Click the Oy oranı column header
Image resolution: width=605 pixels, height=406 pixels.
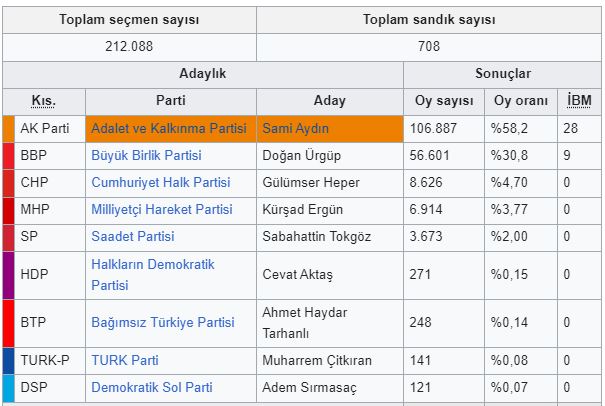(520, 102)
